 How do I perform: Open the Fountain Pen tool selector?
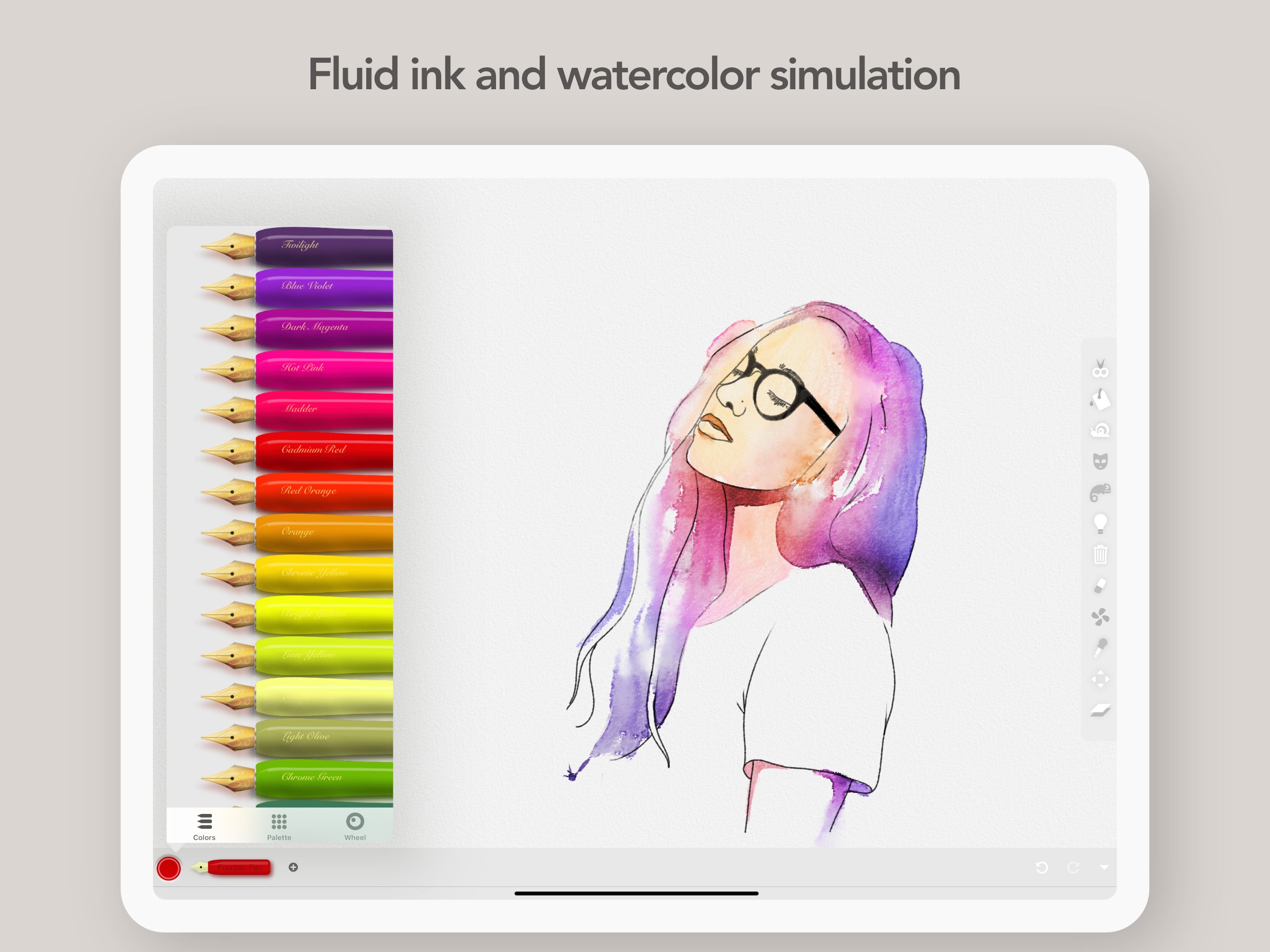coord(231,867)
